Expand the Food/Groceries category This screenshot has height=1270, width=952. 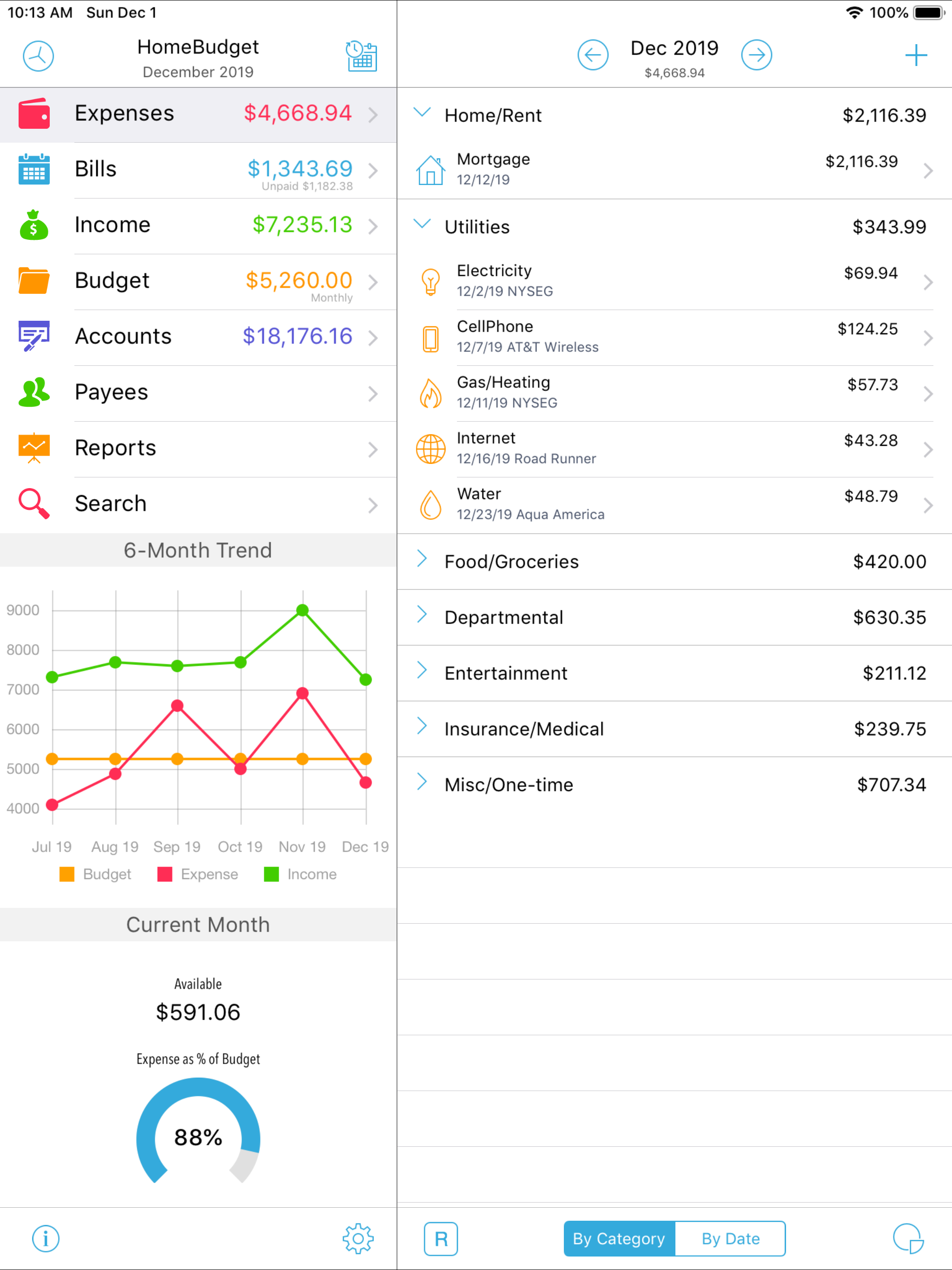pyautogui.click(x=422, y=559)
